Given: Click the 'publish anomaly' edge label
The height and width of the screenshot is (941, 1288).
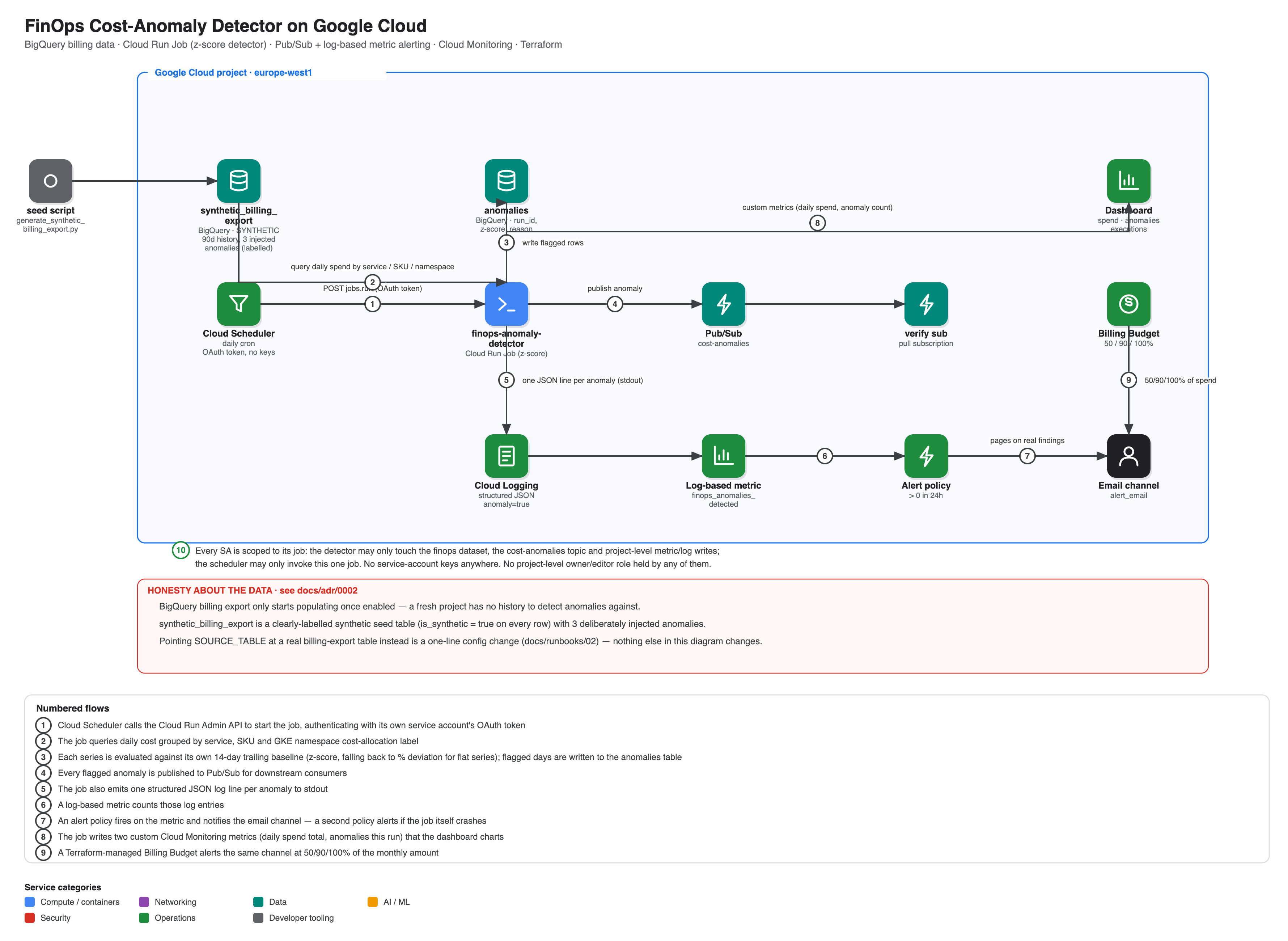Looking at the screenshot, I should (x=614, y=289).
